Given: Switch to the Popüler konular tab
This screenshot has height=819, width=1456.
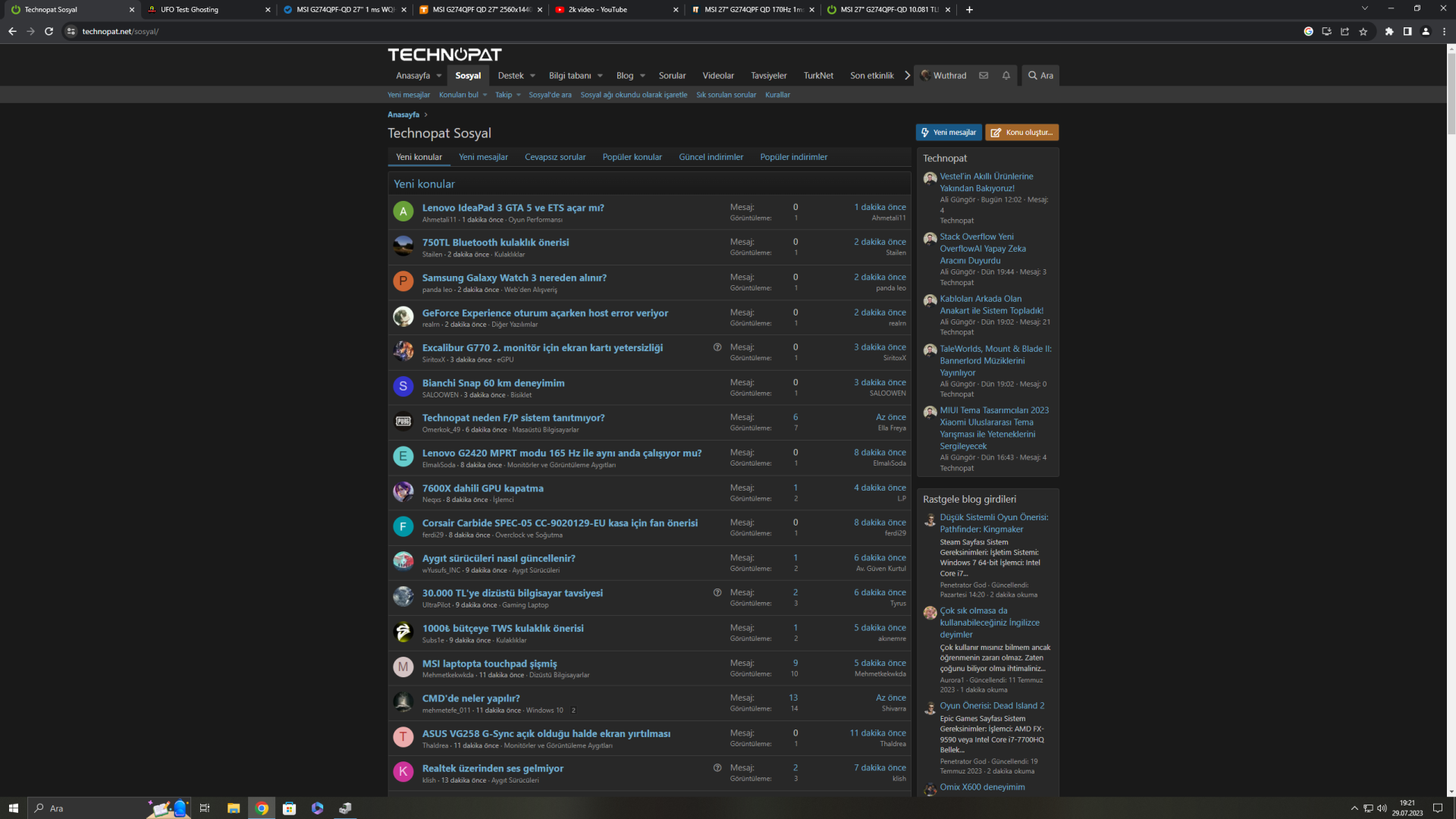Looking at the screenshot, I should (632, 157).
